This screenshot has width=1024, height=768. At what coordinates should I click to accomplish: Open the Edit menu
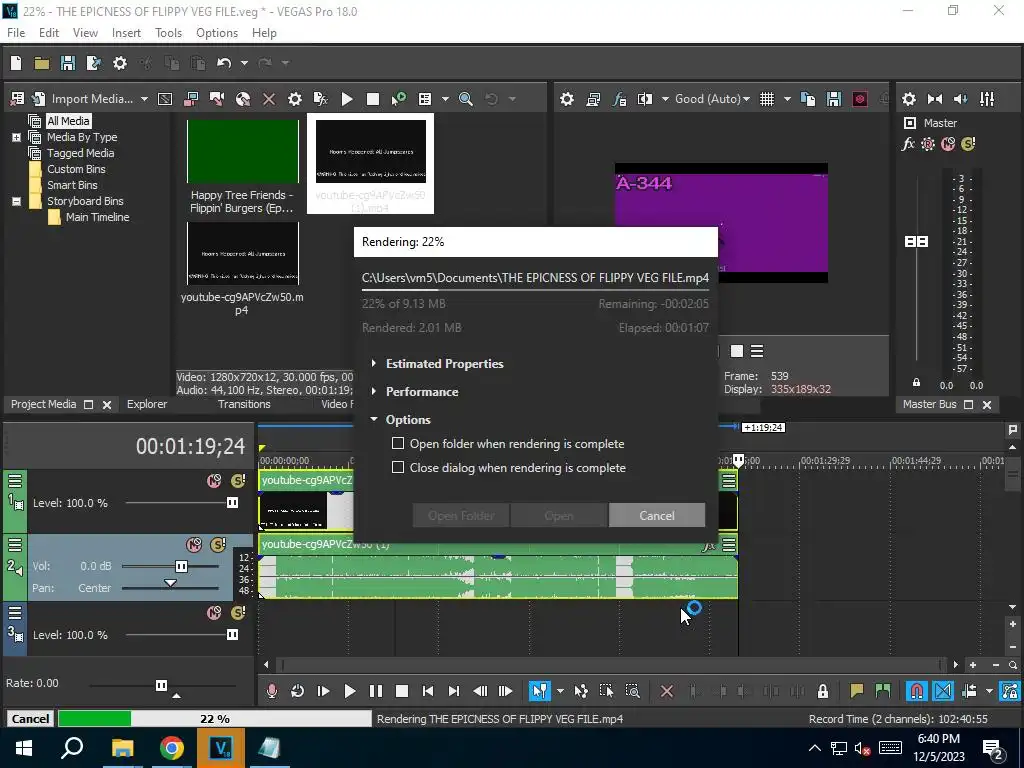pos(49,33)
